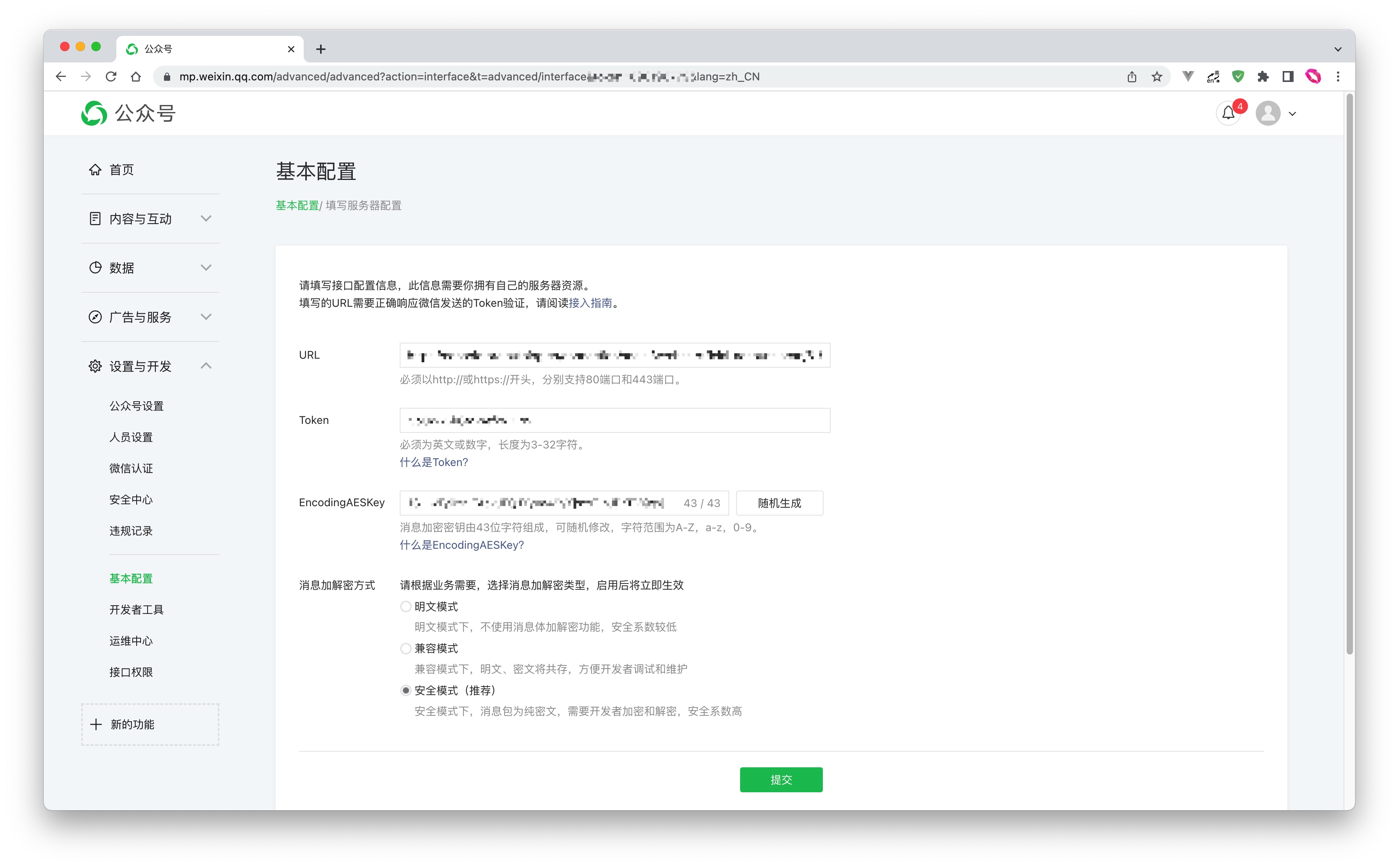
Task: Click the 公众号 logo in the header
Action: [128, 113]
